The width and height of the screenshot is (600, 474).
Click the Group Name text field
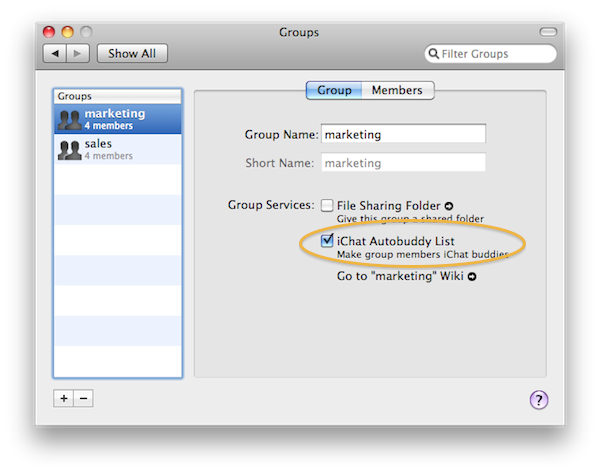pyautogui.click(x=402, y=134)
